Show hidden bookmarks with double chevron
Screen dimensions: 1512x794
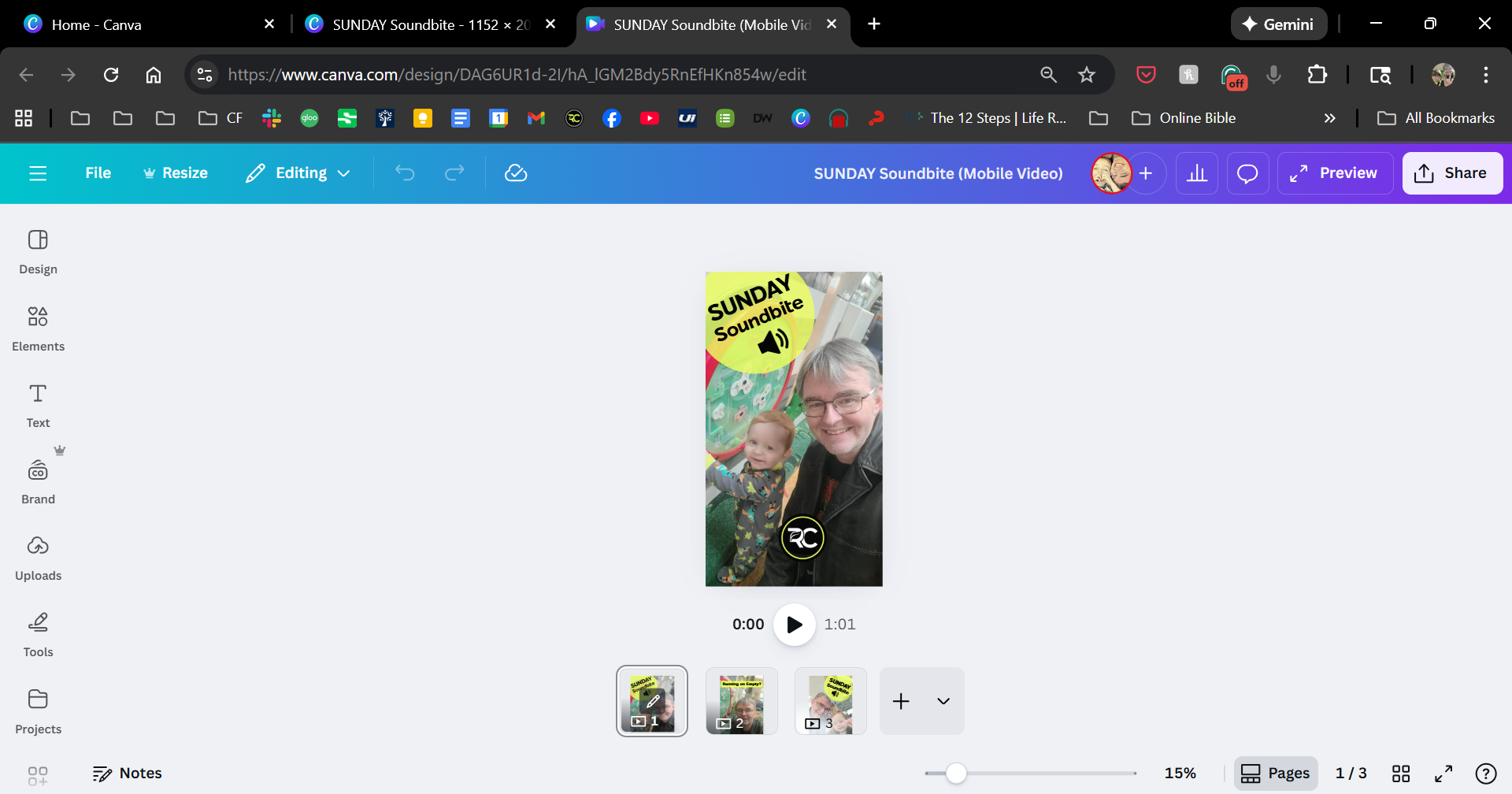1329,118
